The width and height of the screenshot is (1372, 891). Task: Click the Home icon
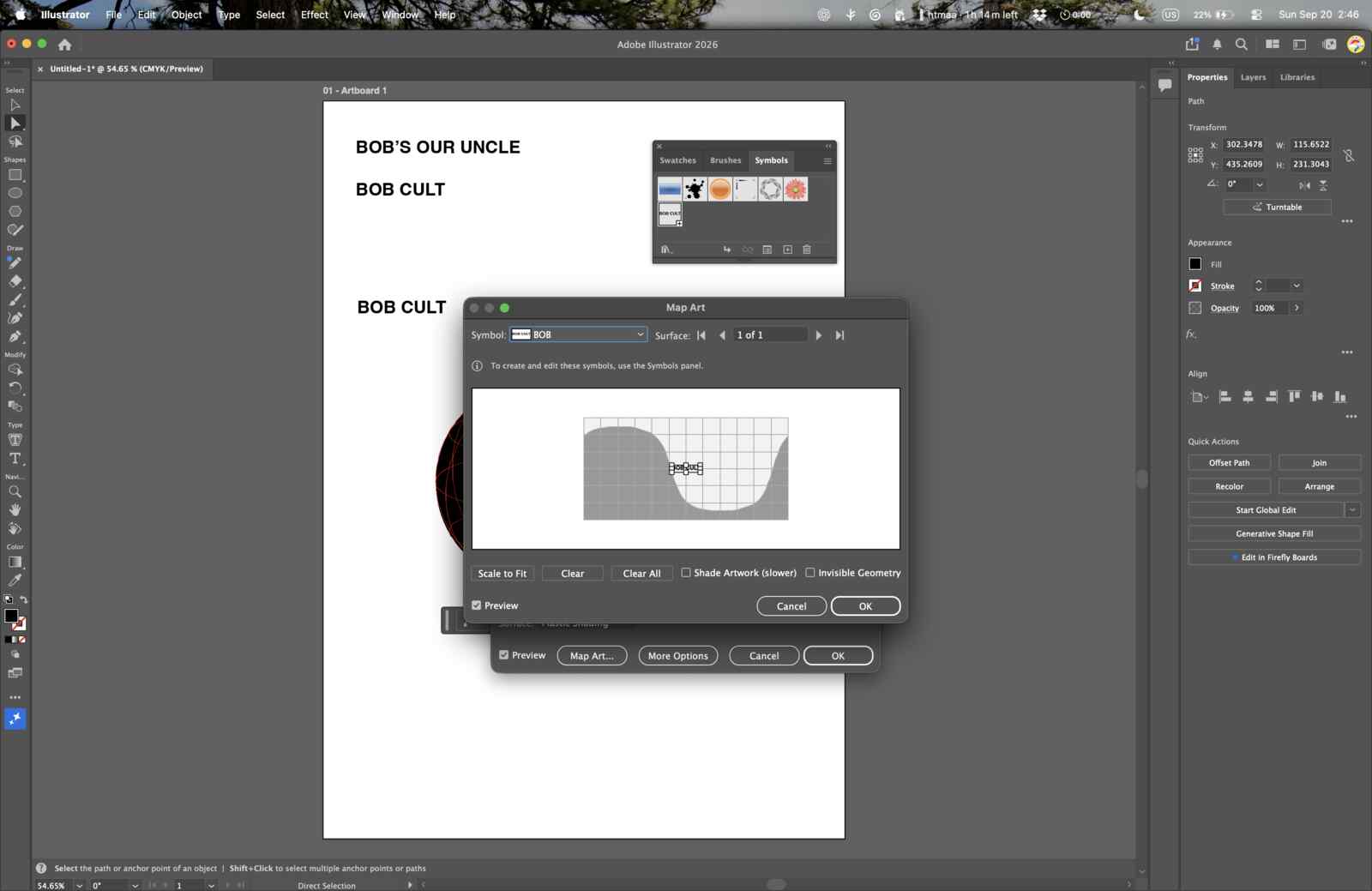click(64, 45)
